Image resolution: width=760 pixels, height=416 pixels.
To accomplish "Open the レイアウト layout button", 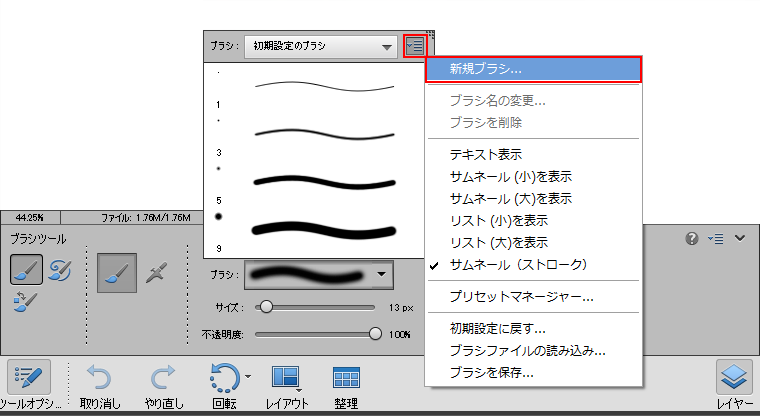I will pyautogui.click(x=287, y=386).
